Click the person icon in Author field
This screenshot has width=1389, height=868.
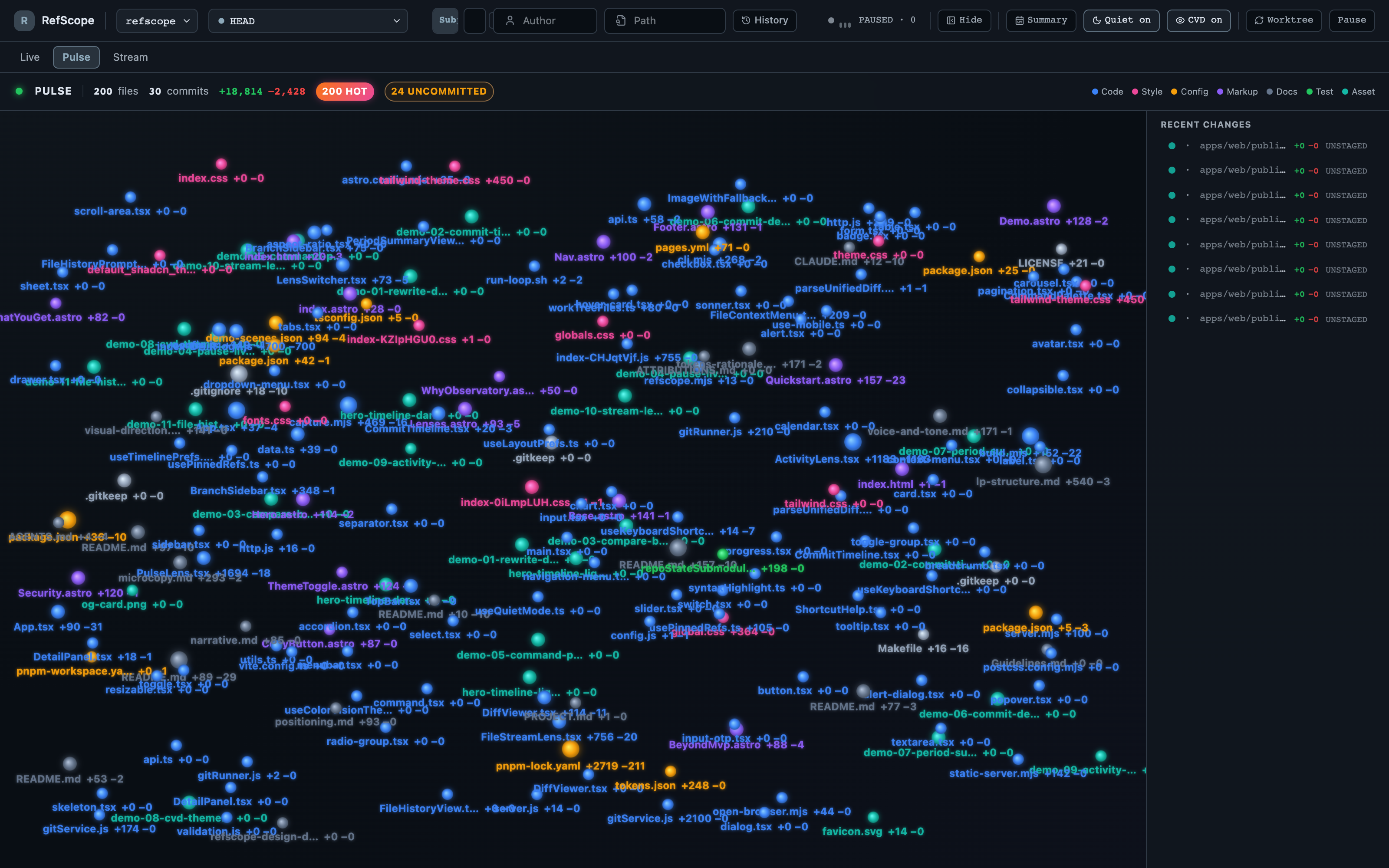click(x=510, y=21)
